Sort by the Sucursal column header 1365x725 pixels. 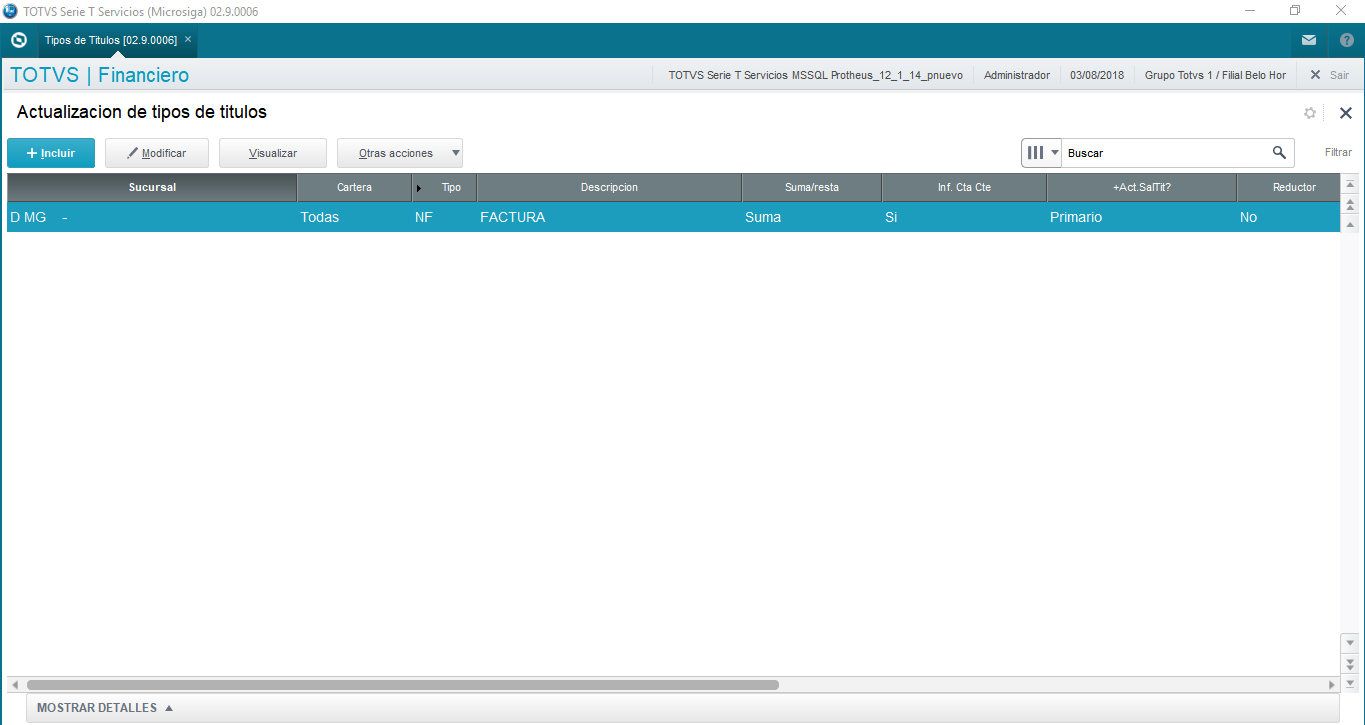152,187
